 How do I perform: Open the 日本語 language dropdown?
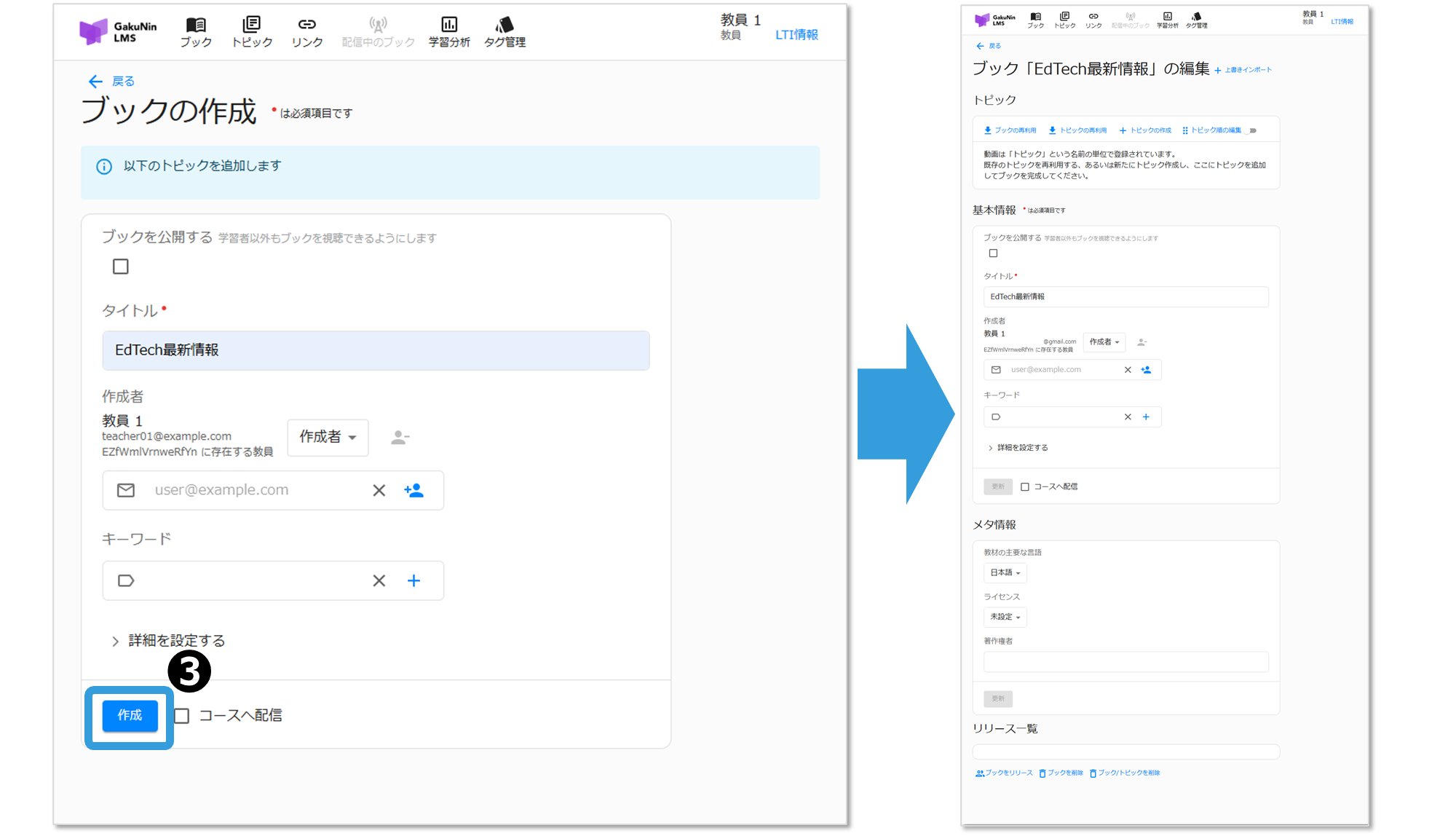pyautogui.click(x=1005, y=573)
